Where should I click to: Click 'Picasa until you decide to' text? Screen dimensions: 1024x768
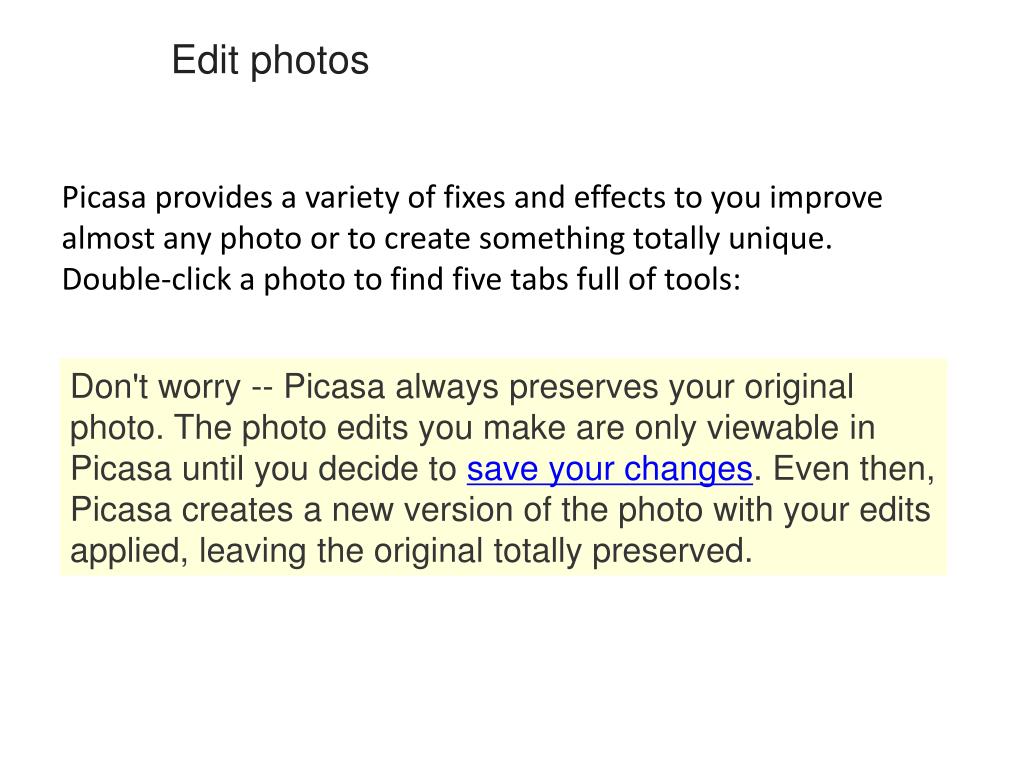(x=263, y=469)
